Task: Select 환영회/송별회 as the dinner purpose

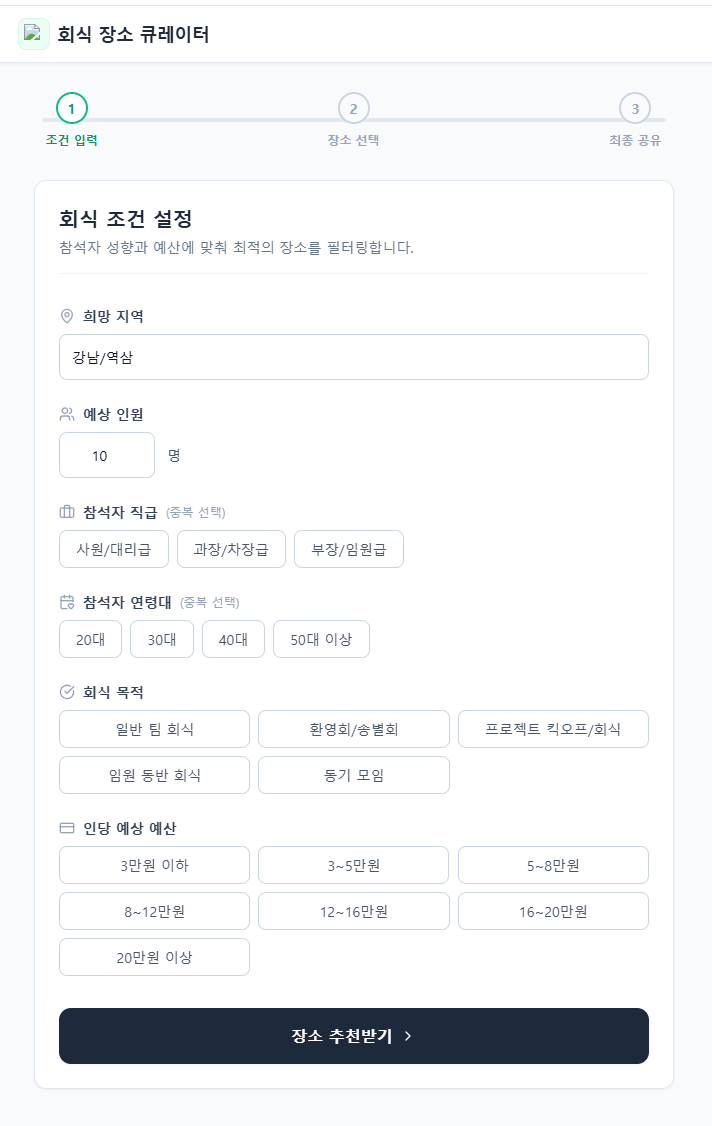Action: [x=354, y=729]
